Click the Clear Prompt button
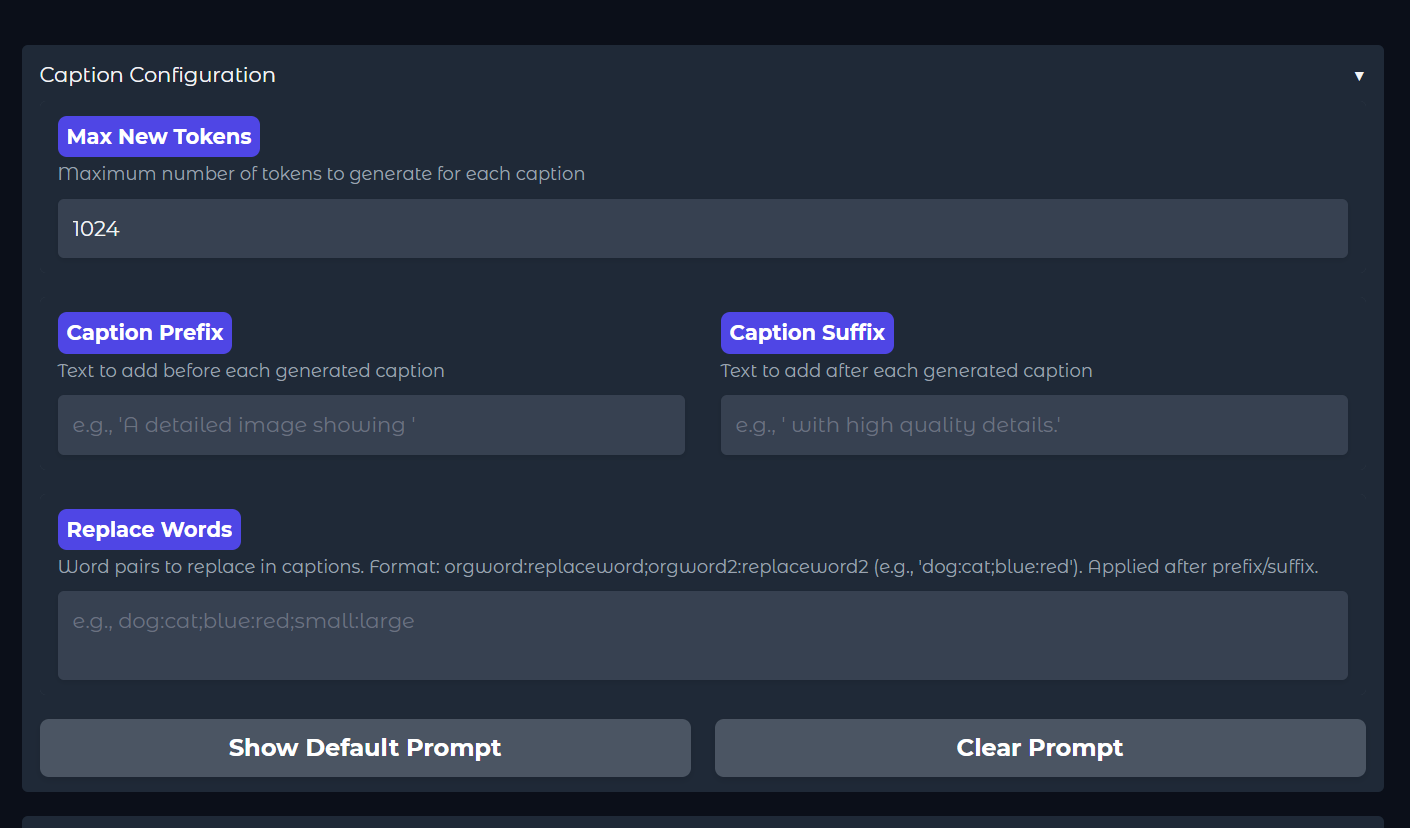 pos(1039,747)
